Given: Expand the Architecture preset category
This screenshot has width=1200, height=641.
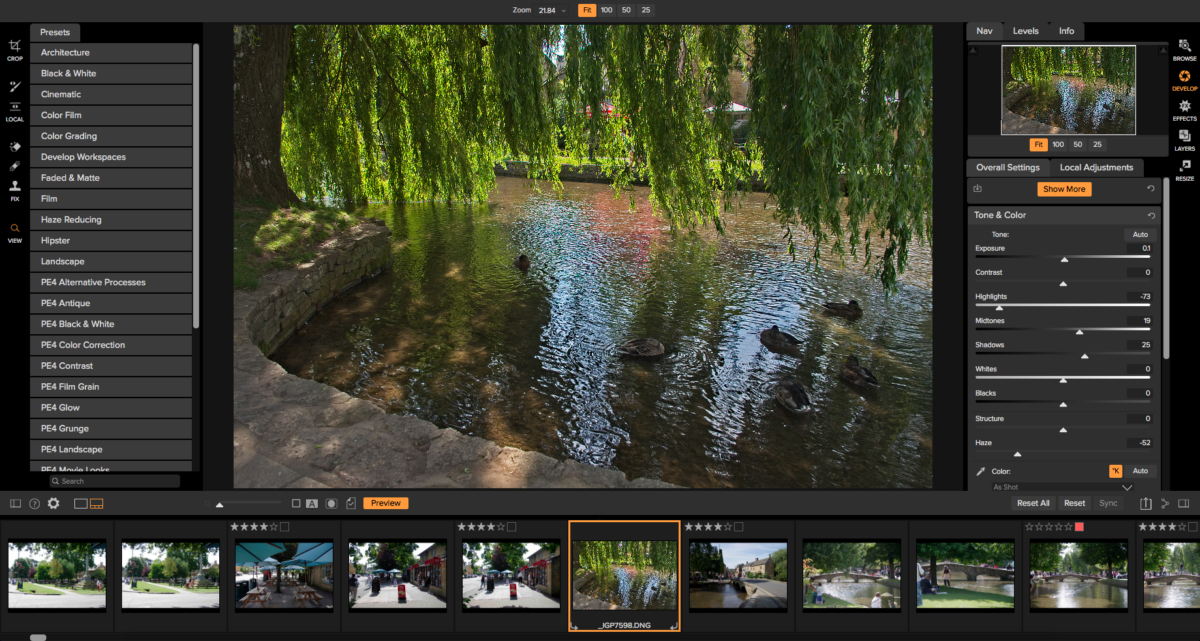Looking at the screenshot, I should click(111, 52).
